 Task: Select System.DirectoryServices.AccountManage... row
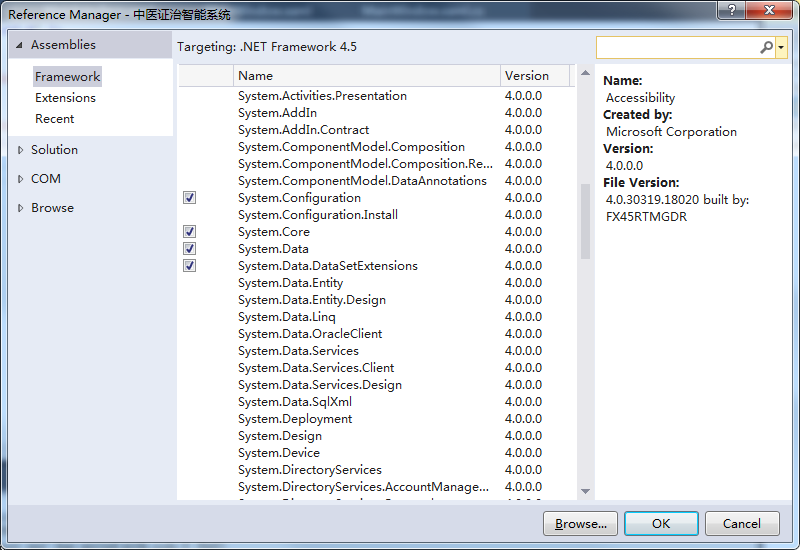[377, 487]
